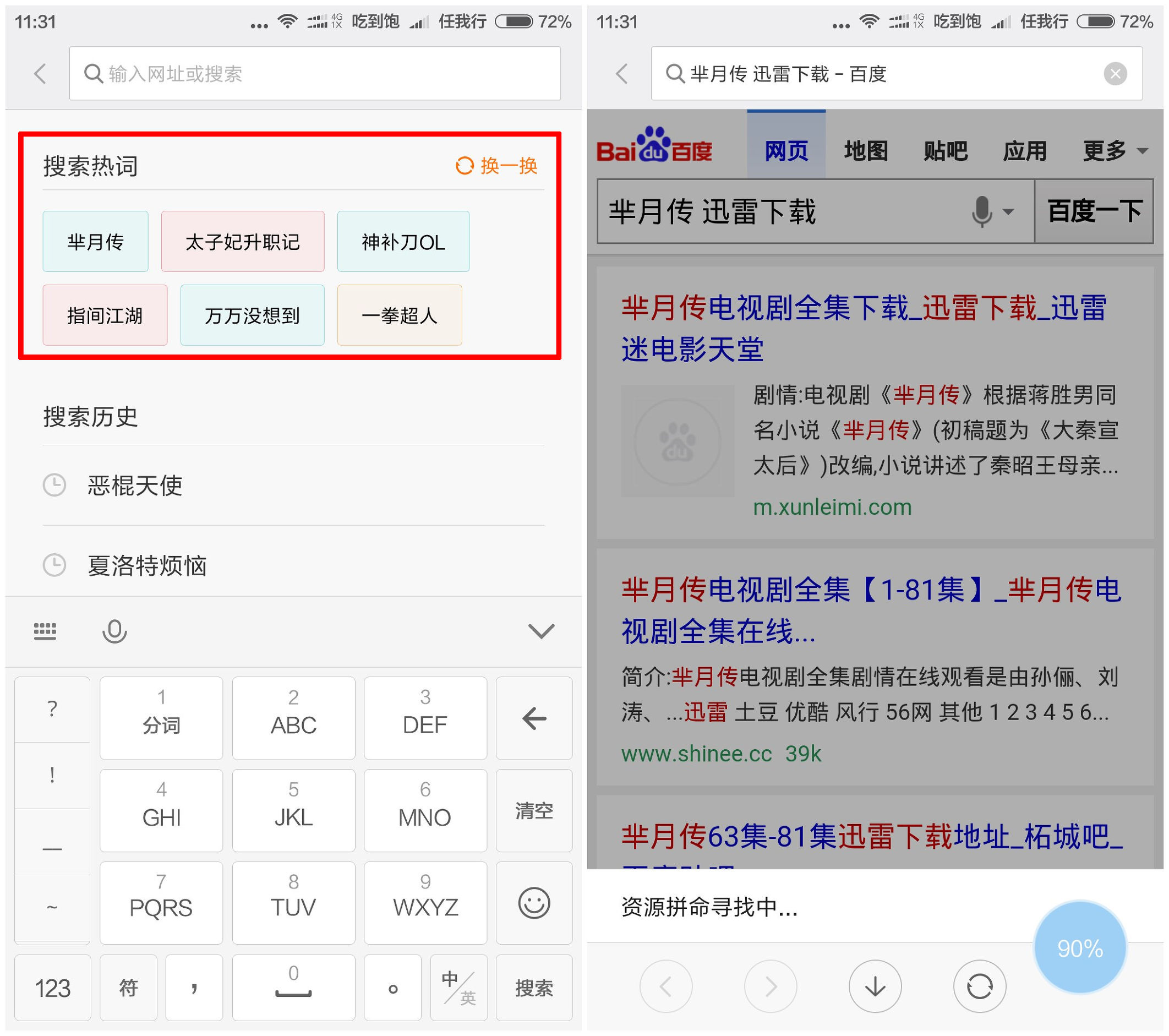Tap back arrow beside Baidu page address bar
The image size is (1169, 1036).
(x=622, y=74)
